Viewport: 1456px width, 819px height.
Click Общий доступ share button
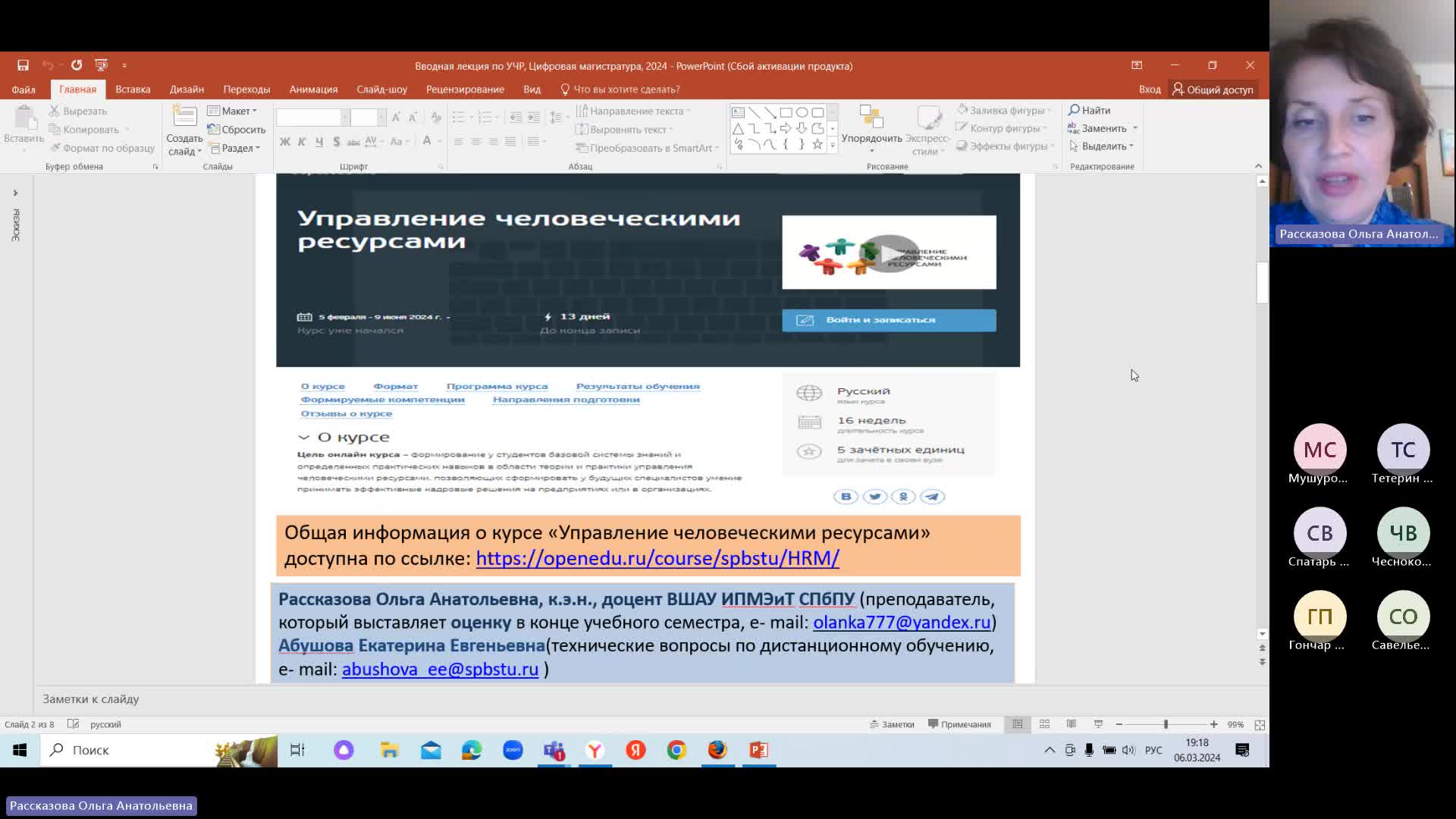pyautogui.click(x=1213, y=89)
